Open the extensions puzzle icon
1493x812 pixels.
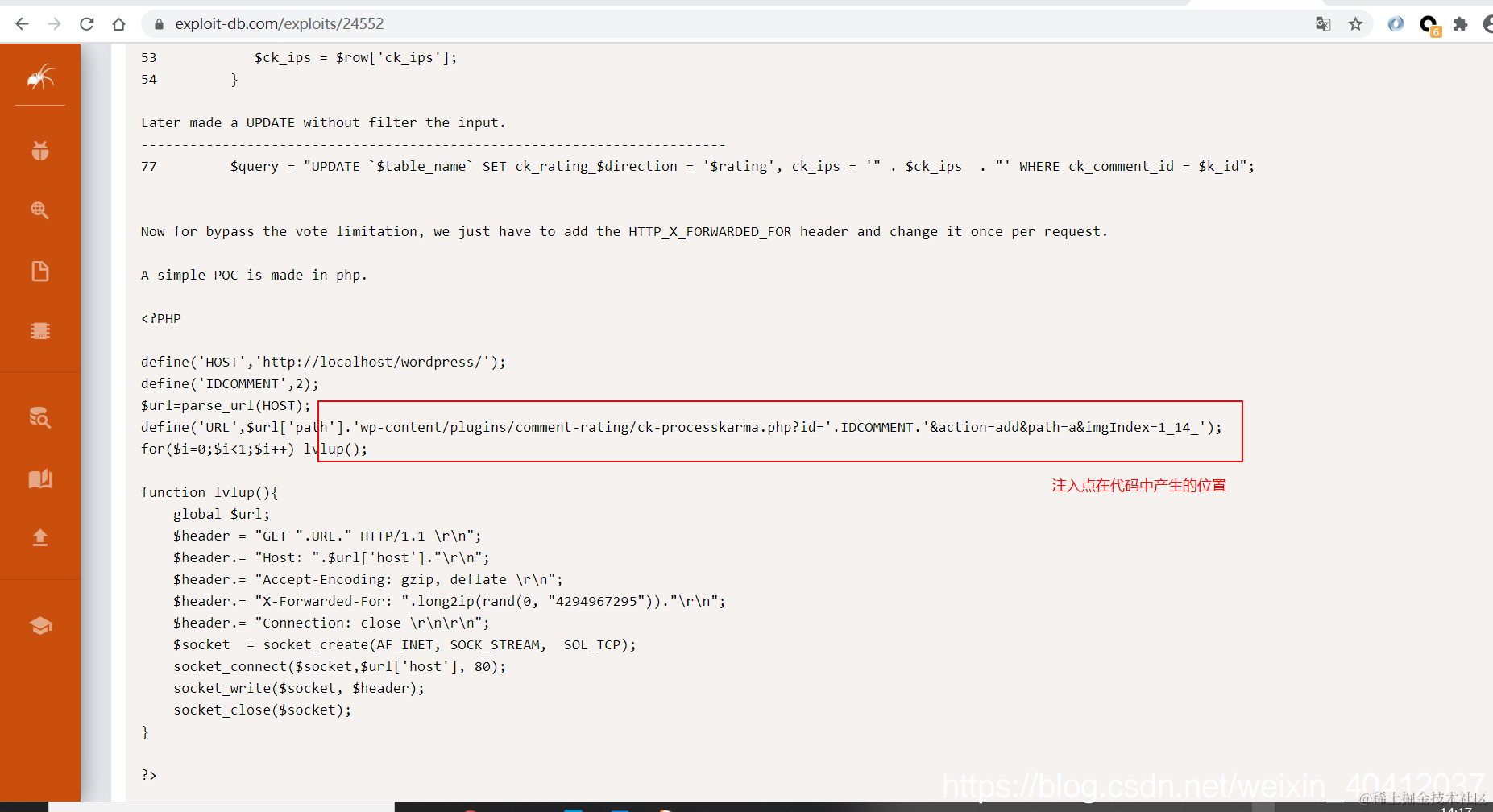click(1460, 24)
